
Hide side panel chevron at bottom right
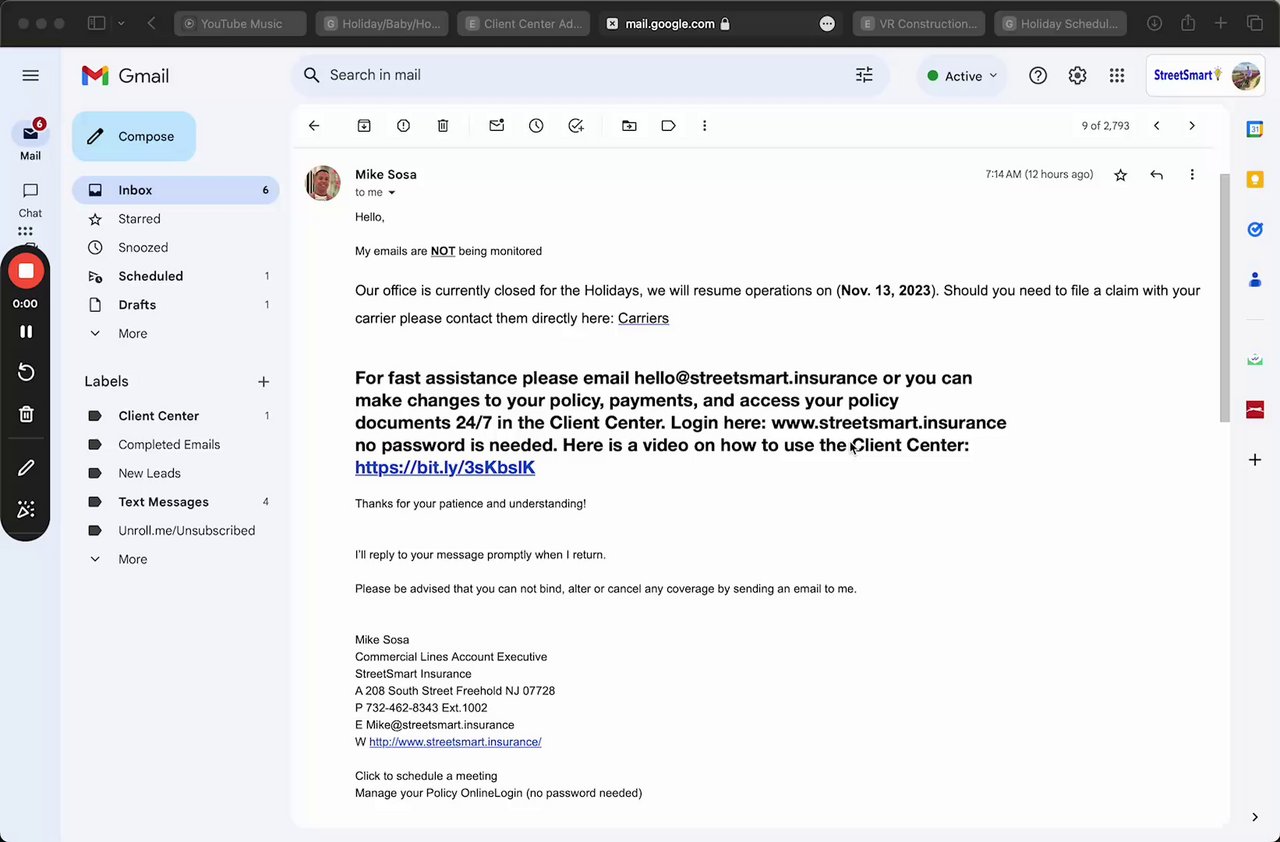coord(1255,817)
